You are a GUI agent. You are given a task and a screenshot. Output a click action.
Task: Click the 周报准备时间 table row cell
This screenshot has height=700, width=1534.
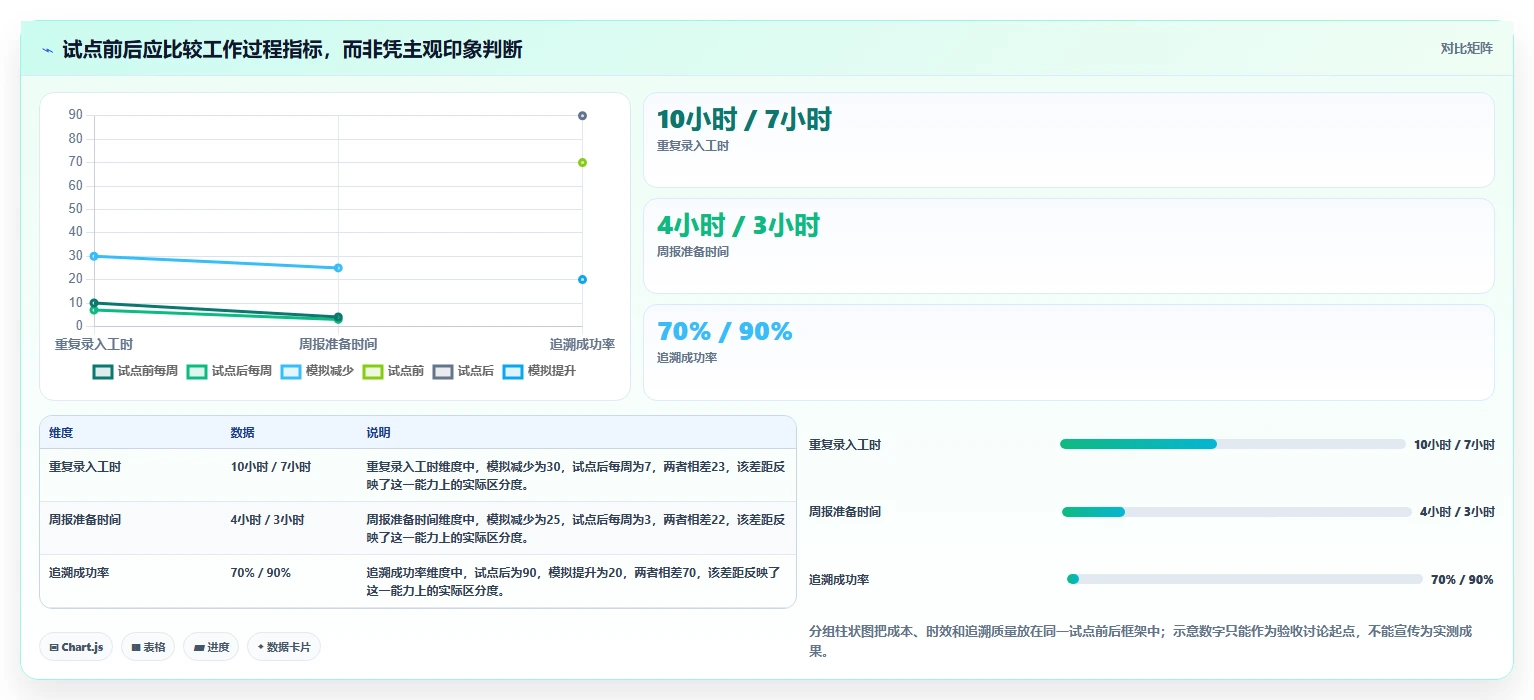(x=85, y=520)
